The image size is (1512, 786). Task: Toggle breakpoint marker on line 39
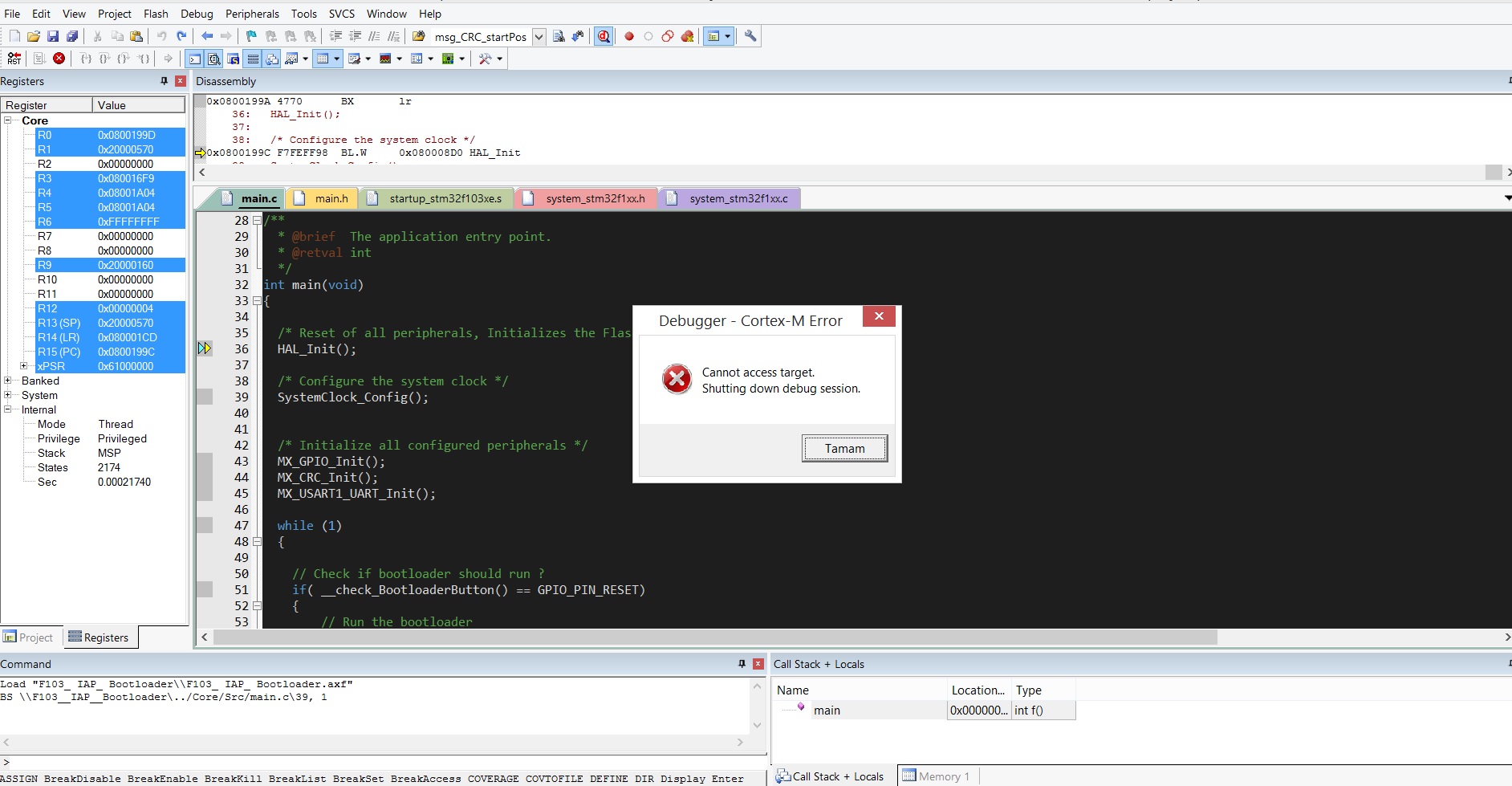(x=205, y=397)
